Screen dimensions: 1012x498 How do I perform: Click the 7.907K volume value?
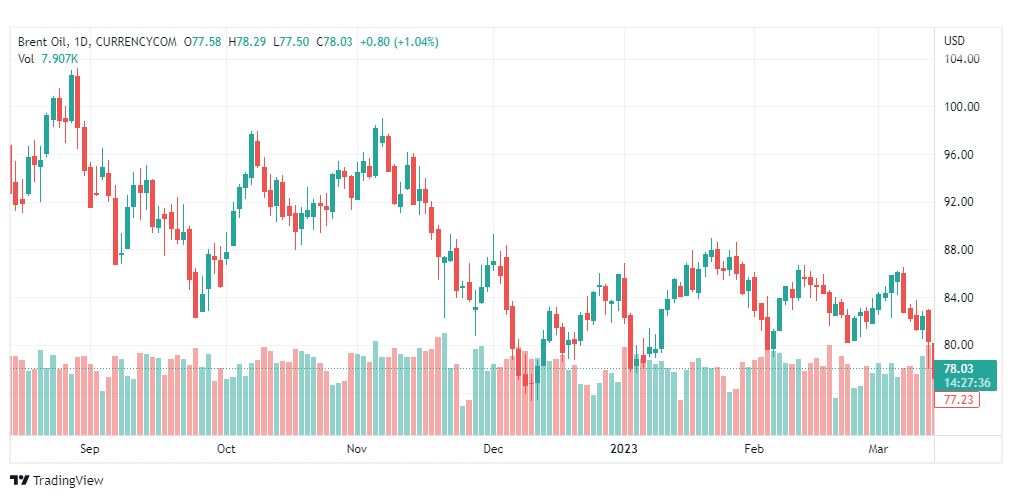click(x=60, y=59)
